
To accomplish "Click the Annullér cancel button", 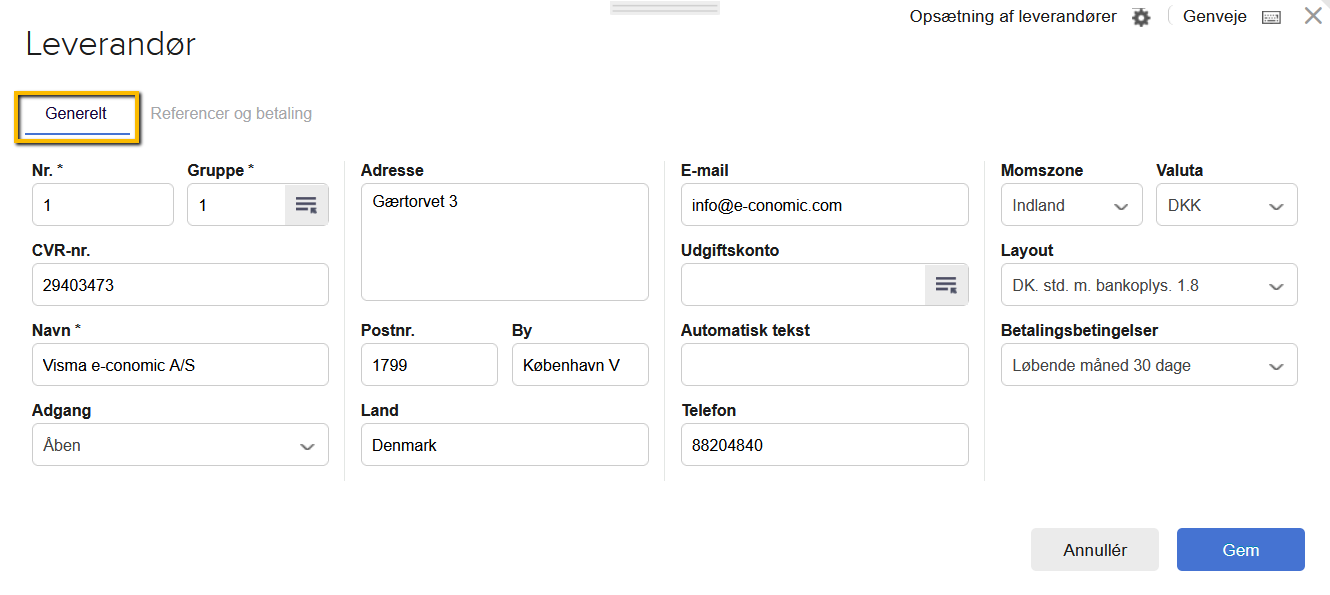I will [x=1094, y=550].
